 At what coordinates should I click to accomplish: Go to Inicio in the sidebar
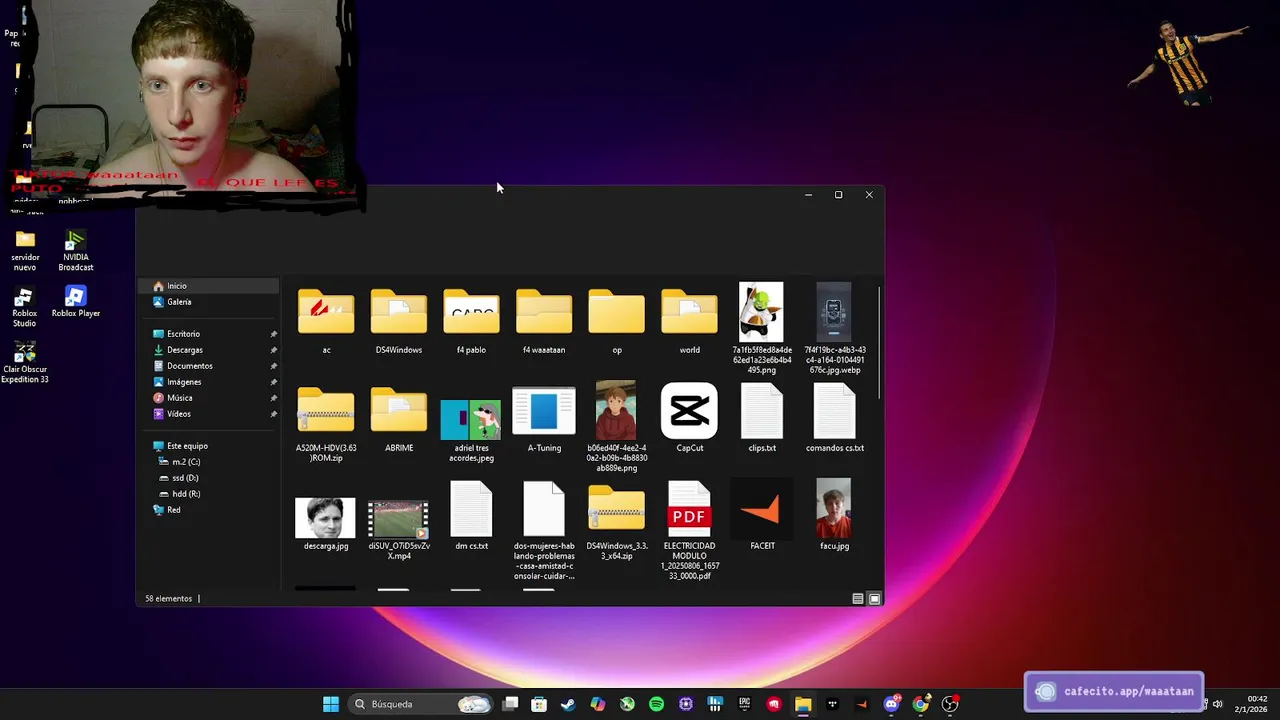(208, 286)
